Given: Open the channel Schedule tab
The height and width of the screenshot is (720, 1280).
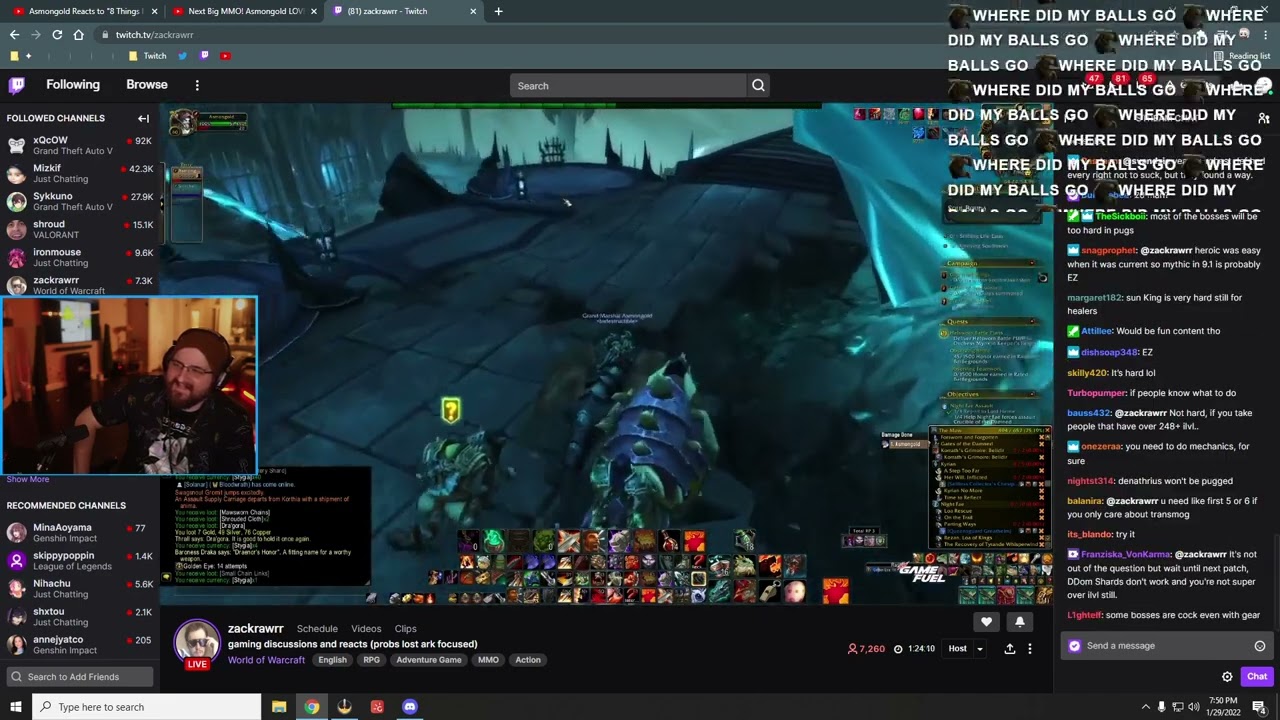Looking at the screenshot, I should pos(317,629).
